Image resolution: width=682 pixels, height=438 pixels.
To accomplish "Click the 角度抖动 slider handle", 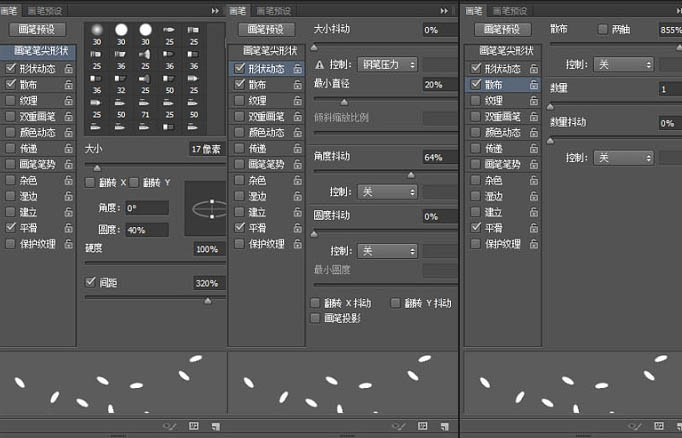I will click(x=411, y=175).
